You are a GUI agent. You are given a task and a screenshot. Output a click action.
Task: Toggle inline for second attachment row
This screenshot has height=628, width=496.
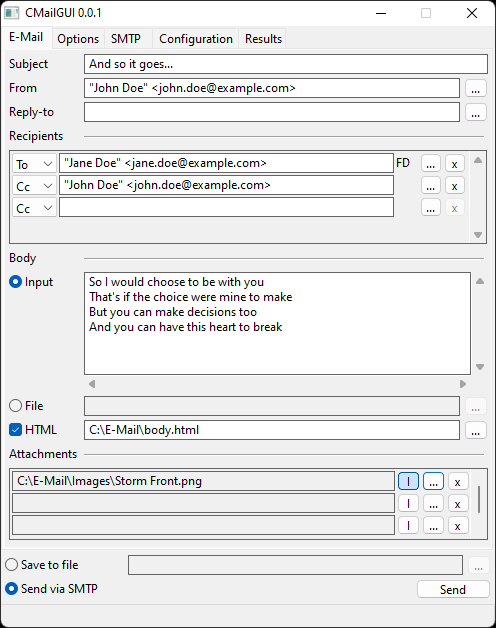(x=408, y=503)
